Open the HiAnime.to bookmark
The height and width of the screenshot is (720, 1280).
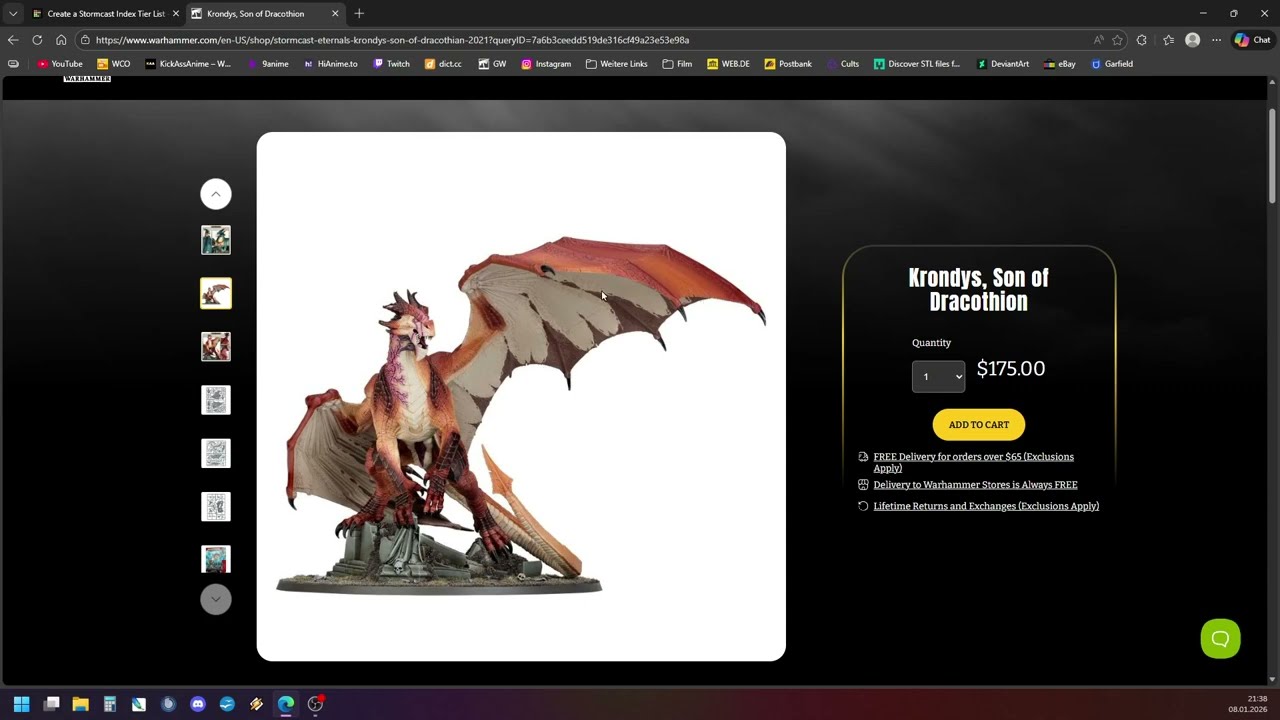click(x=330, y=64)
